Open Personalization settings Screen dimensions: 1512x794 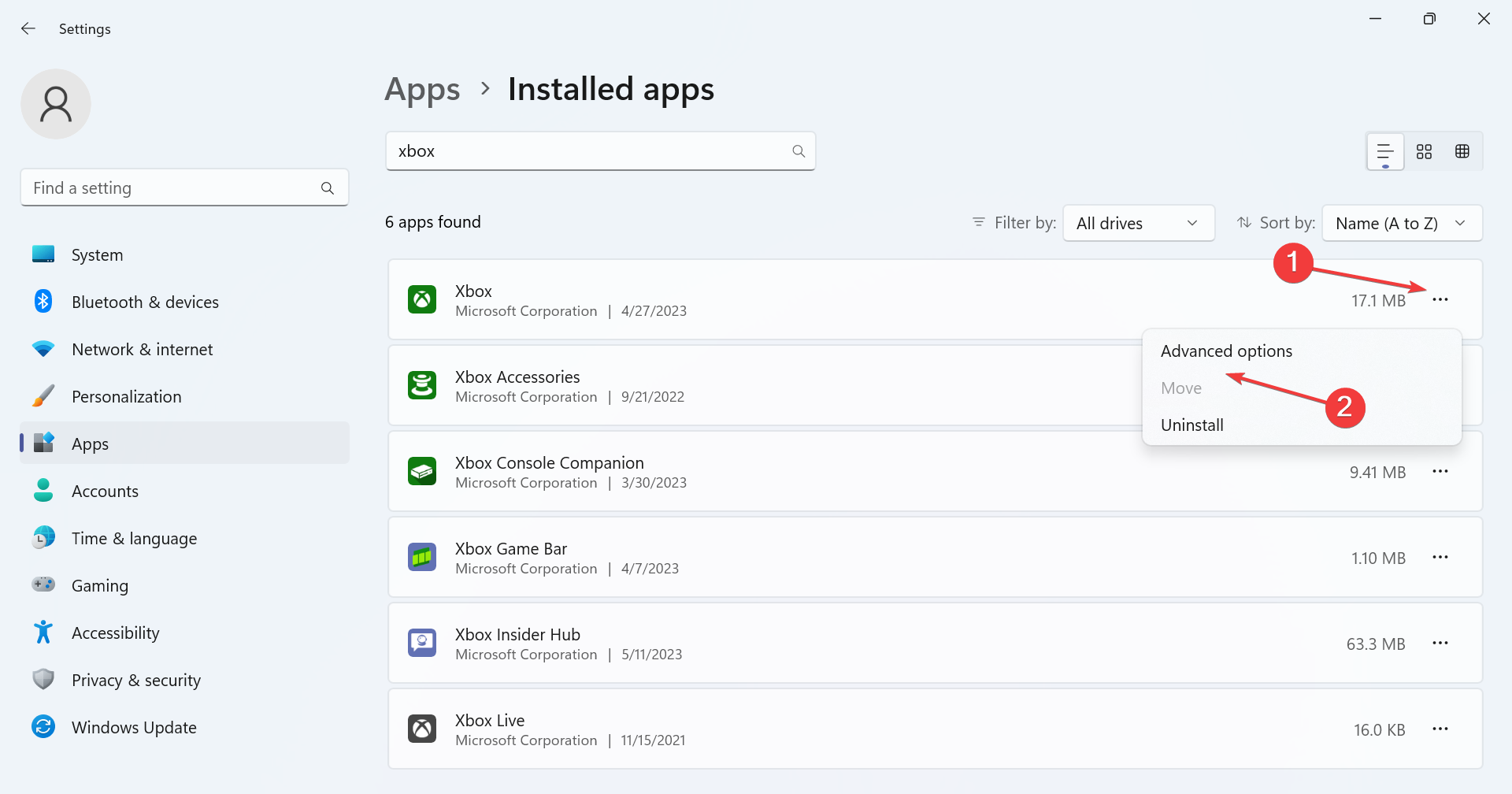coord(184,397)
